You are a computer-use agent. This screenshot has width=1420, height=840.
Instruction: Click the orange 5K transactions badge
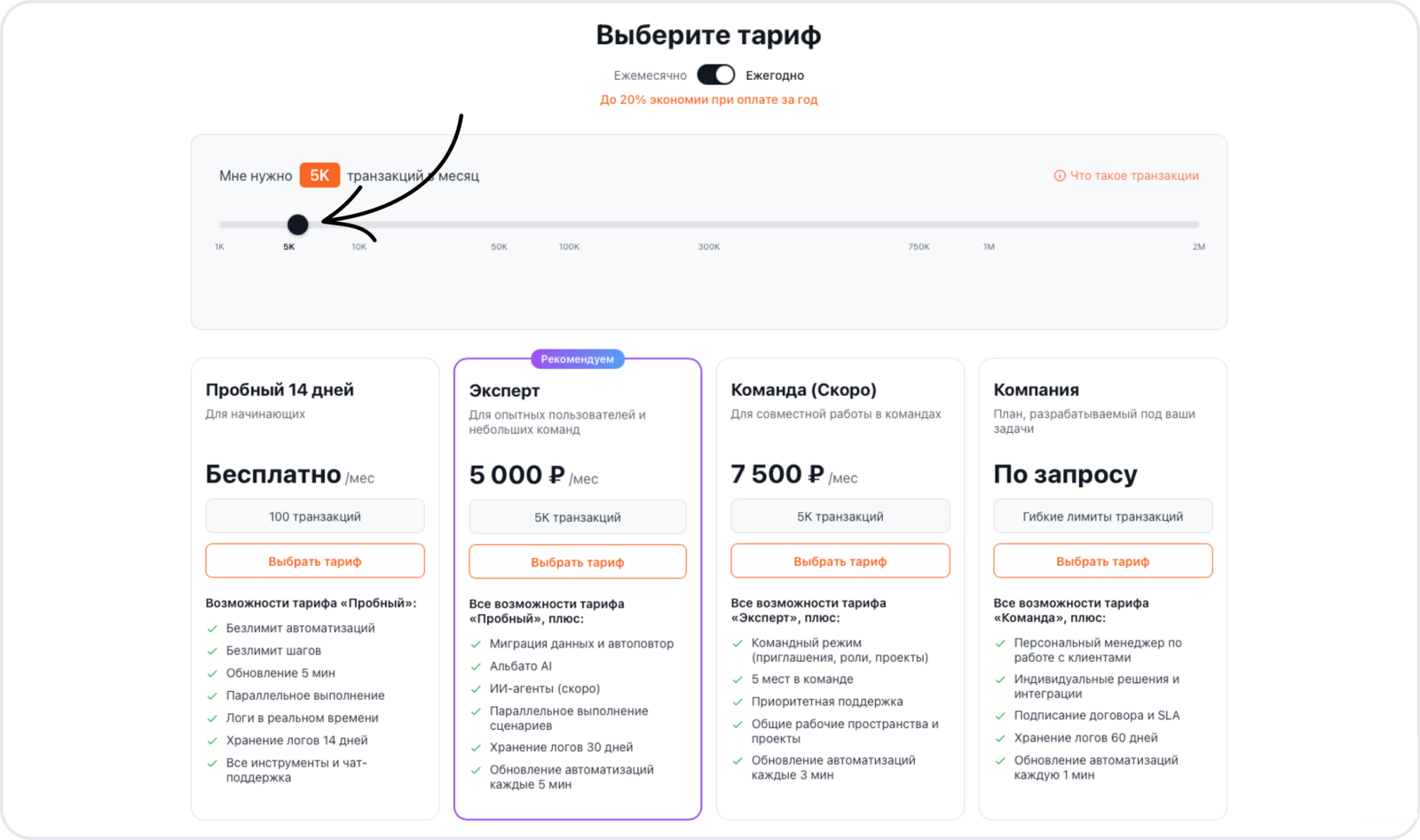319,176
